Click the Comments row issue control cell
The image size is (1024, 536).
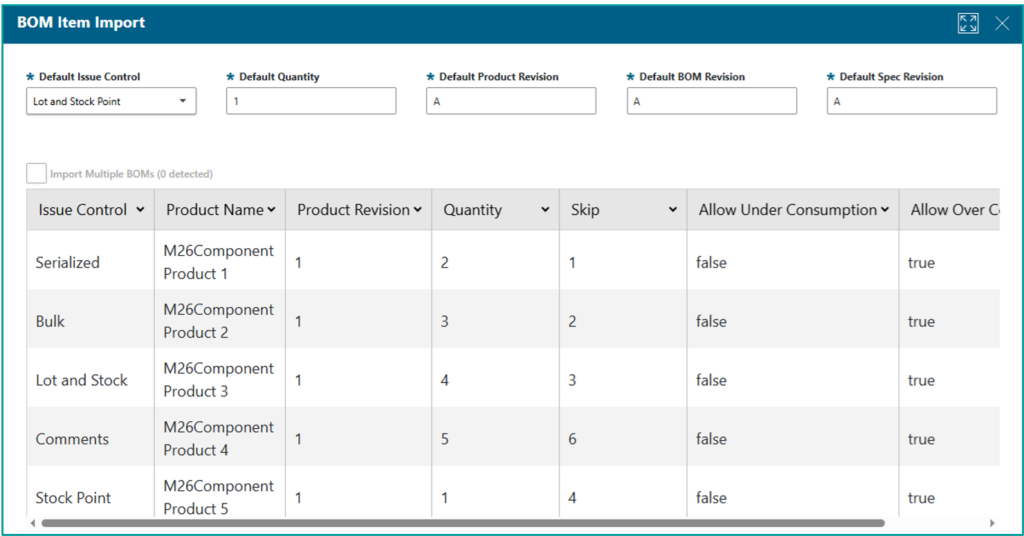(72, 439)
